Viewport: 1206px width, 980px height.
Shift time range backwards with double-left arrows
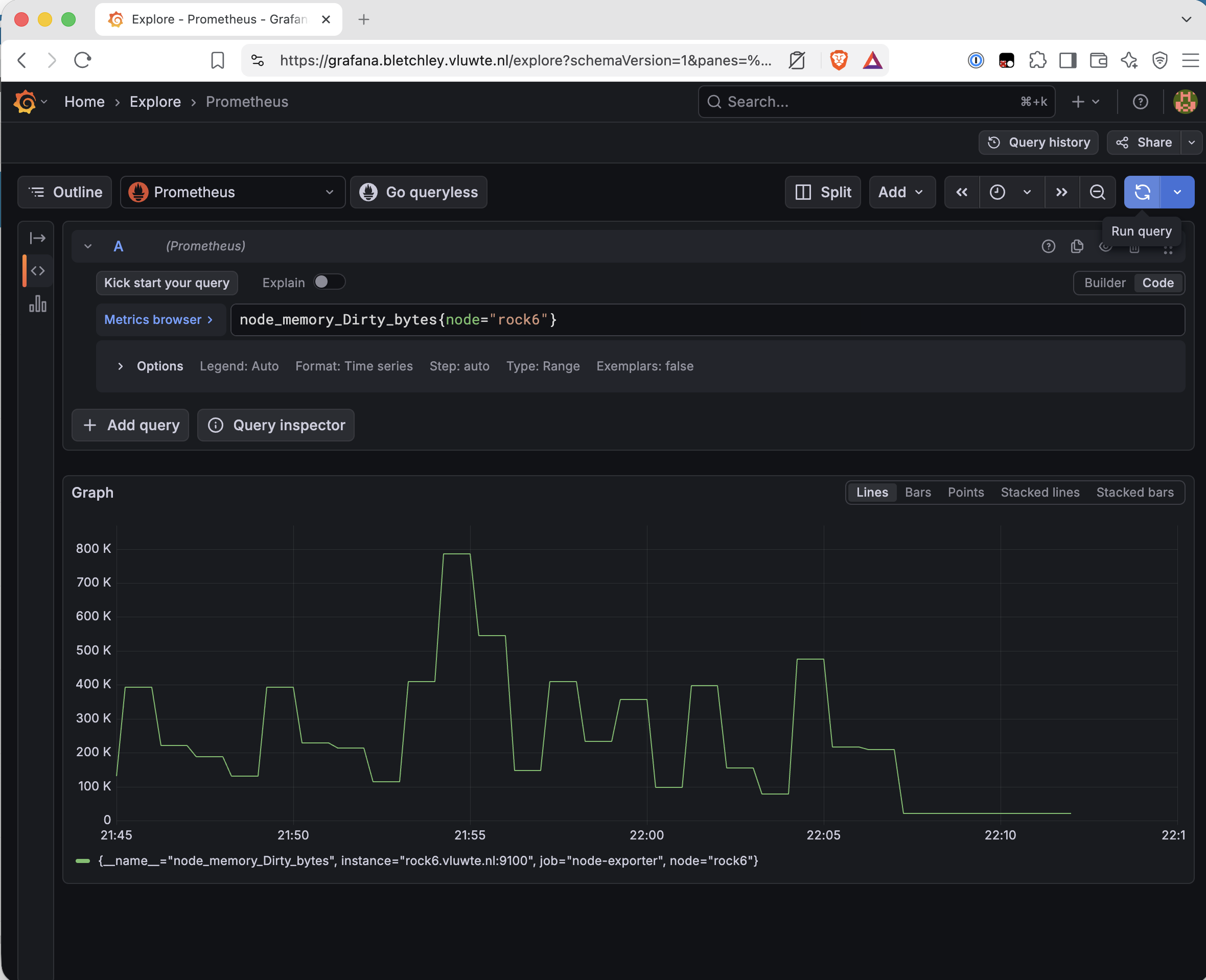click(x=962, y=192)
